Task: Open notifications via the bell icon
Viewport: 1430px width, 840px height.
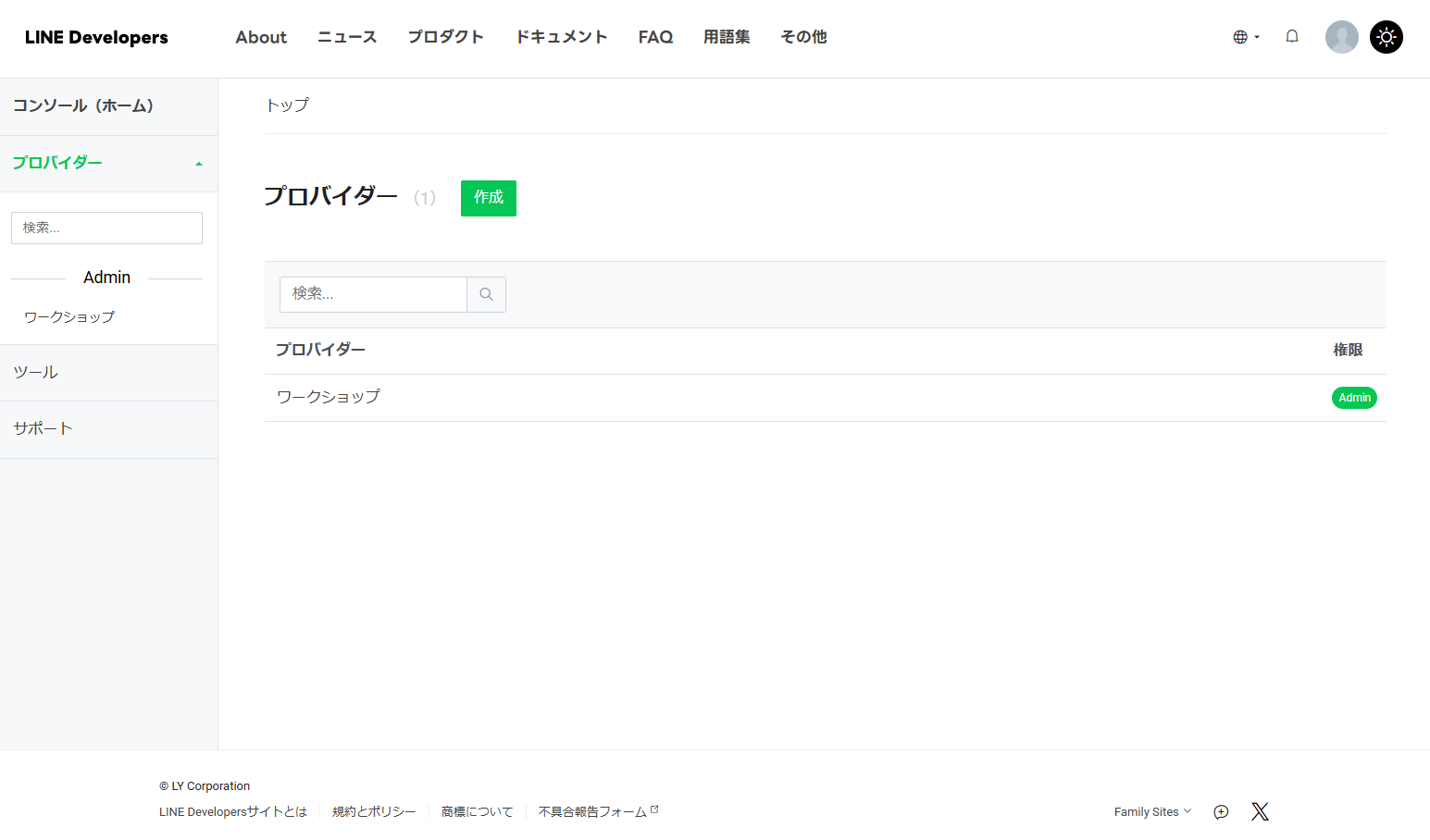Action: [1292, 36]
